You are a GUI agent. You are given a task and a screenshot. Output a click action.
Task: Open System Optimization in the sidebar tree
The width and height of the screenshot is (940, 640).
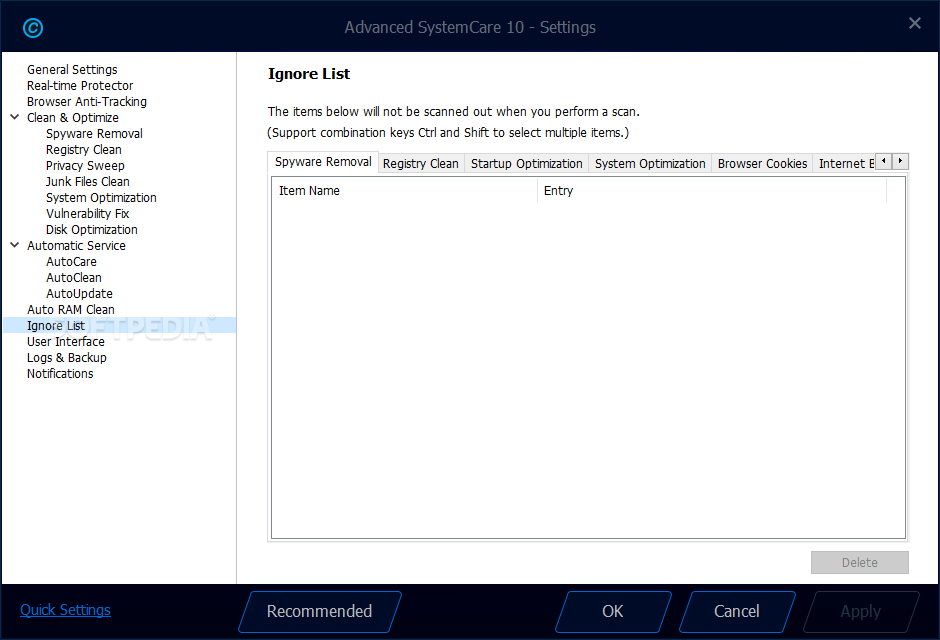[101, 198]
